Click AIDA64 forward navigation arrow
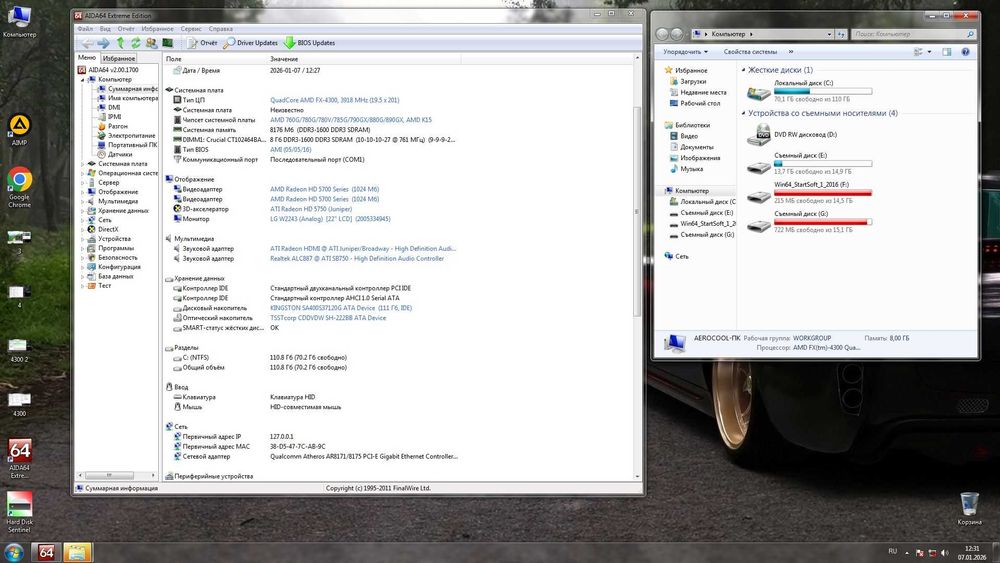This screenshot has height=563, width=1000. (x=103, y=43)
